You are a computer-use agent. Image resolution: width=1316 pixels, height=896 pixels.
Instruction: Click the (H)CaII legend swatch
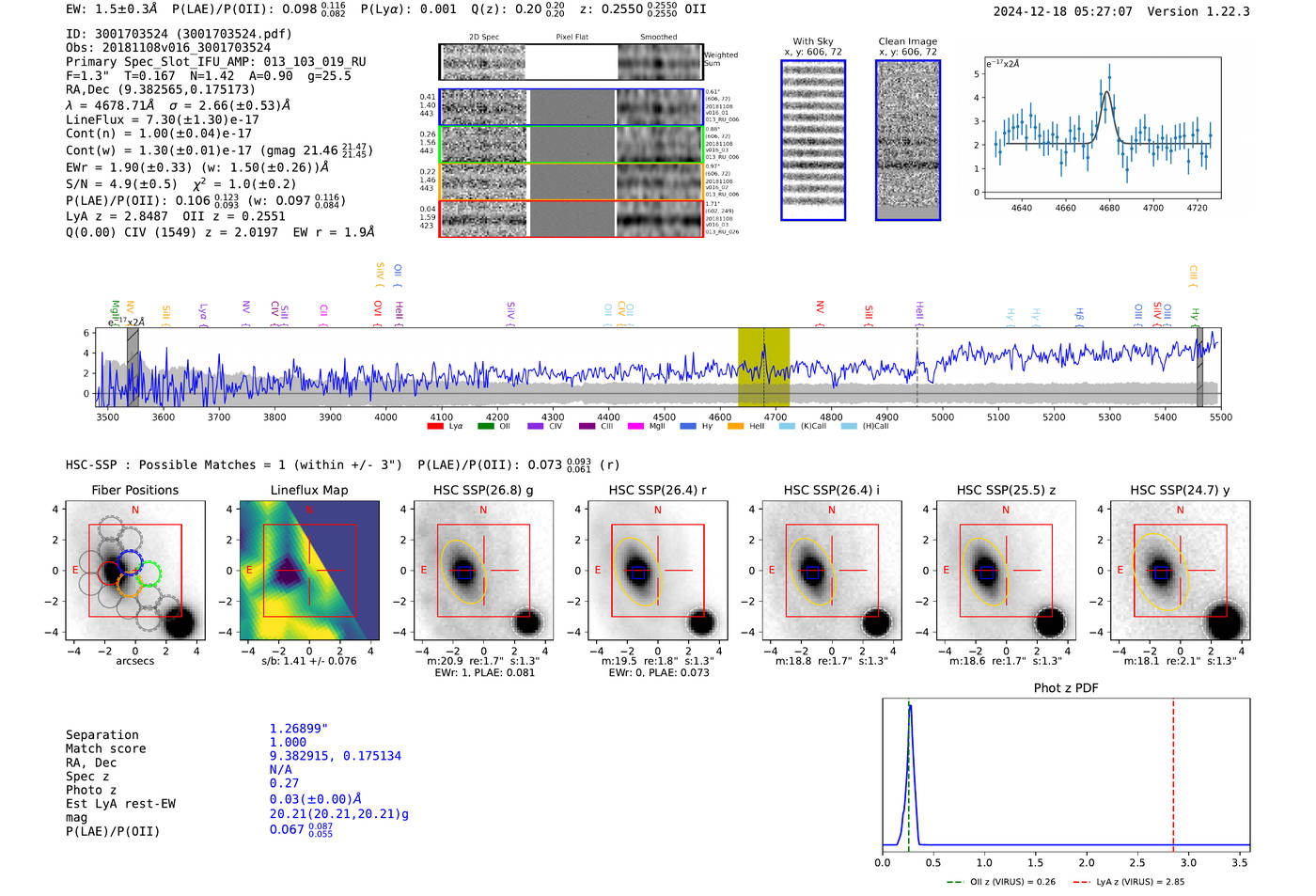(x=849, y=426)
